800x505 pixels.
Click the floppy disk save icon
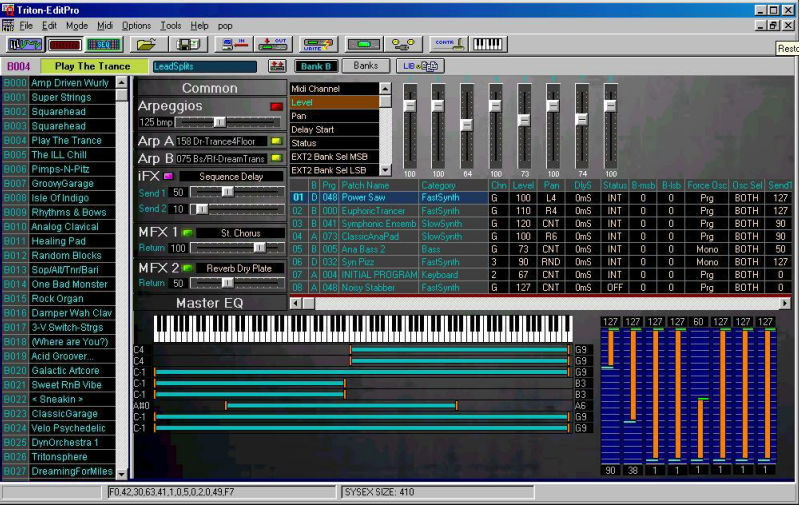(x=187, y=44)
